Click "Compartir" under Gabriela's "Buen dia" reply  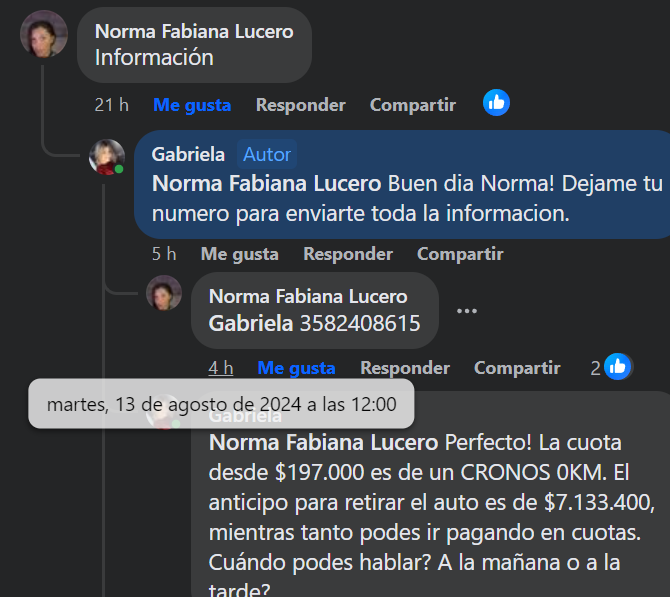pos(460,254)
